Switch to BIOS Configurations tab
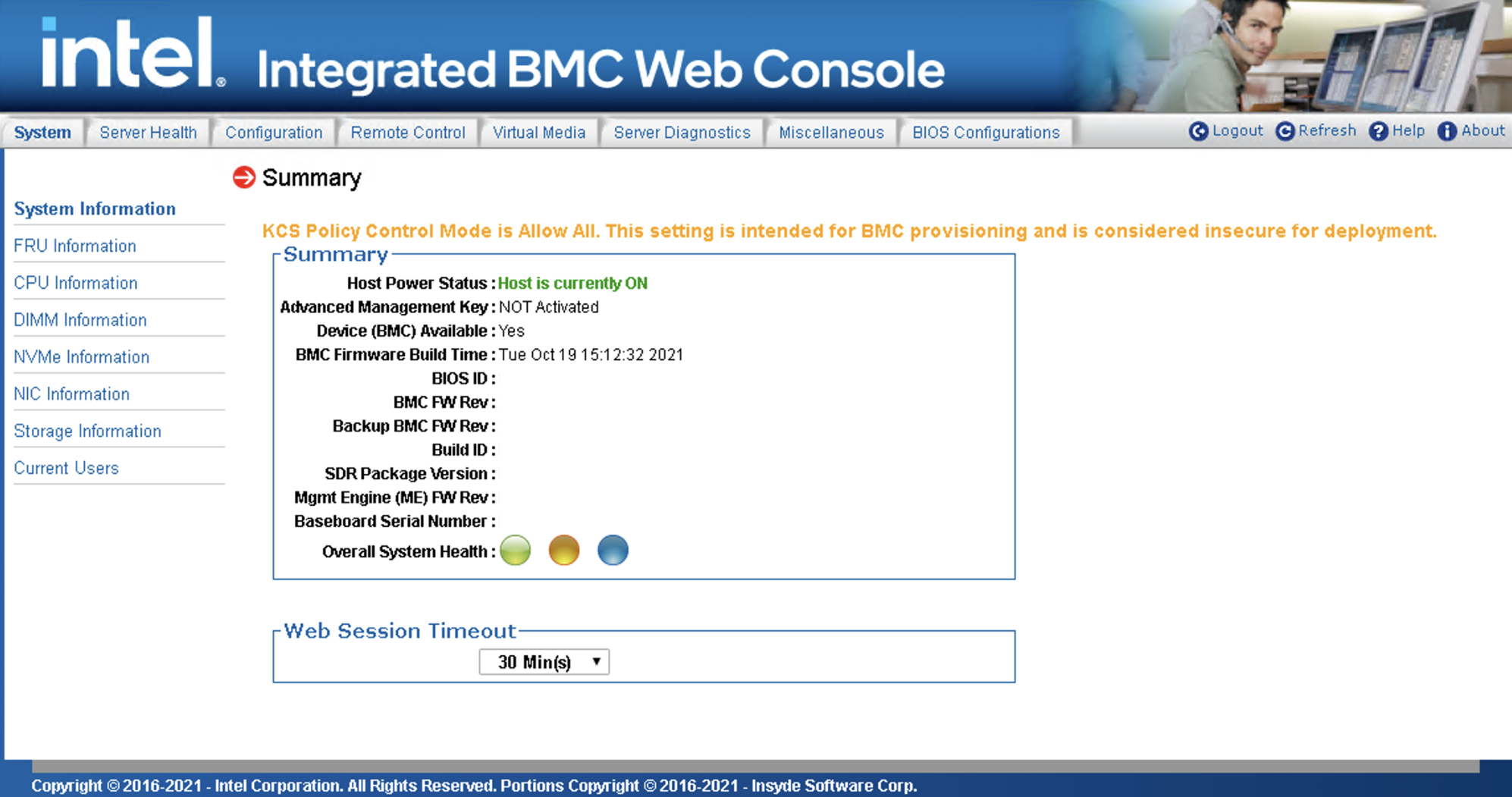This screenshot has height=797, width=1512. coord(986,133)
